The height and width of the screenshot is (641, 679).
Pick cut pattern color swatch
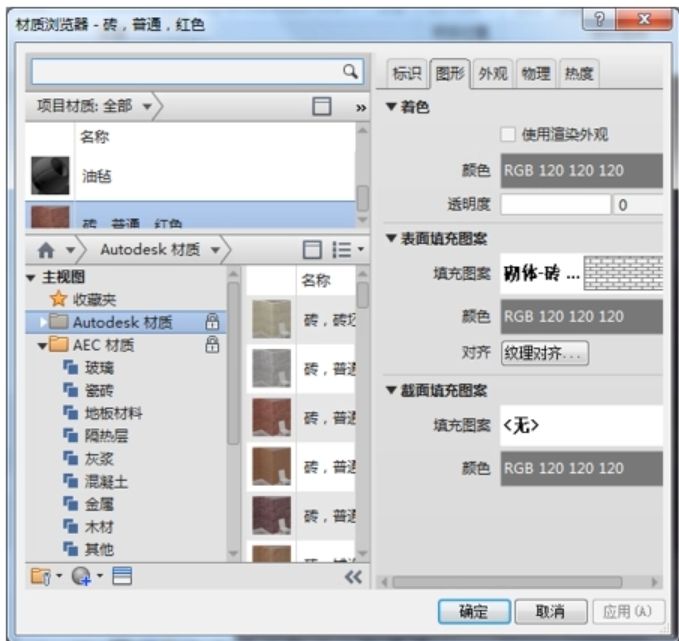tap(582, 468)
